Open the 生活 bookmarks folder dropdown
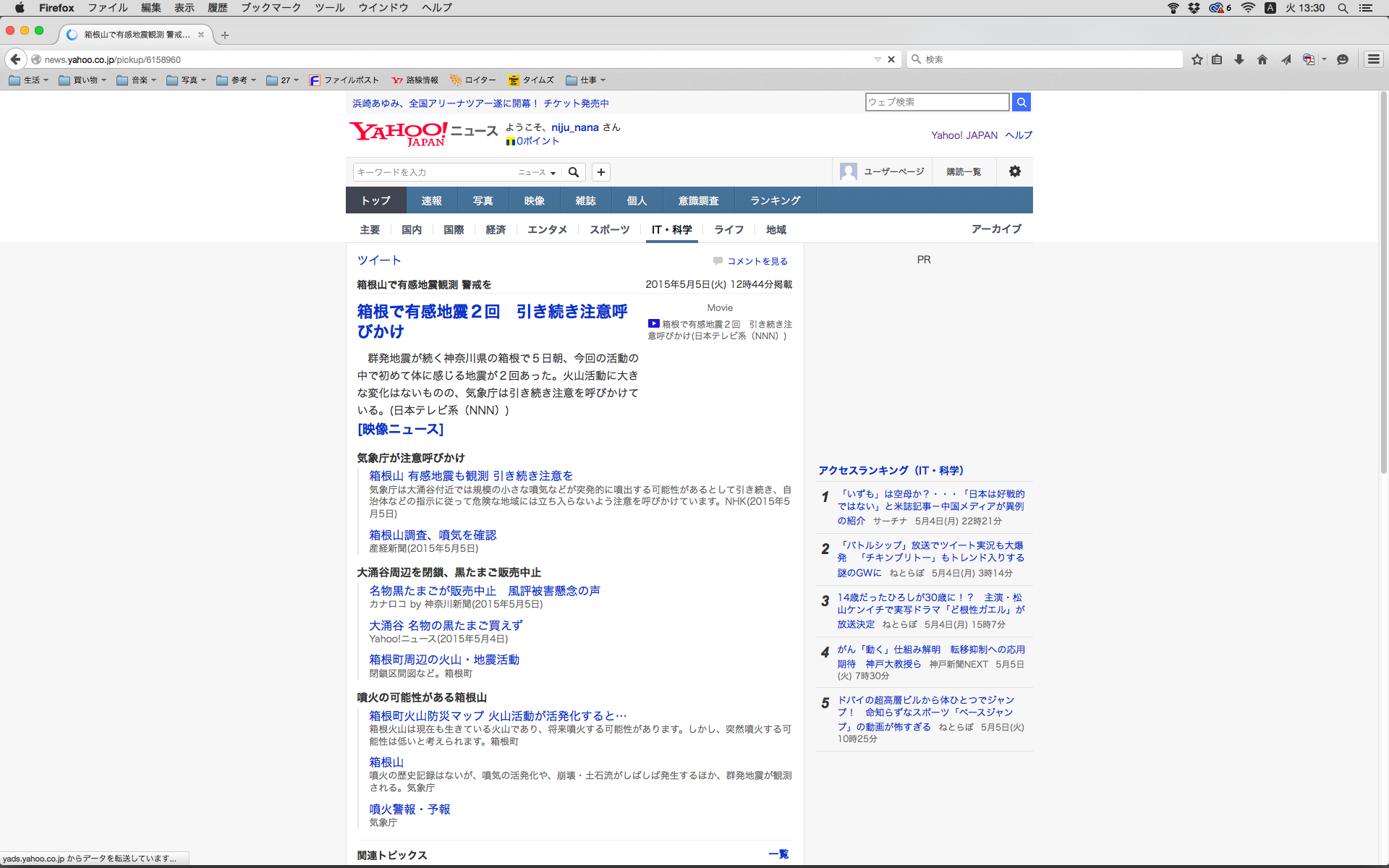The width and height of the screenshot is (1389, 868). point(29,80)
